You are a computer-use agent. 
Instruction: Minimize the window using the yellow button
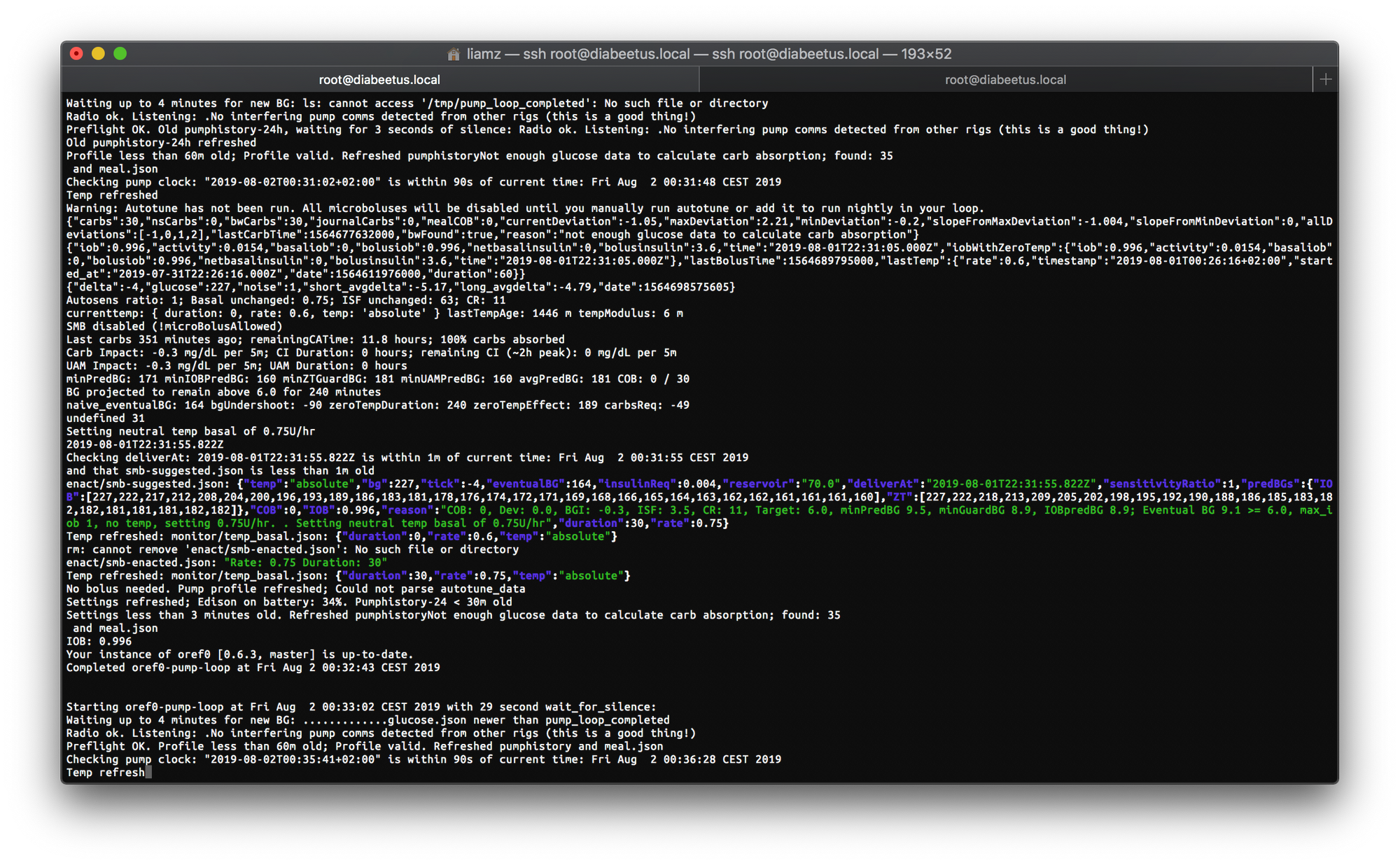[99, 53]
